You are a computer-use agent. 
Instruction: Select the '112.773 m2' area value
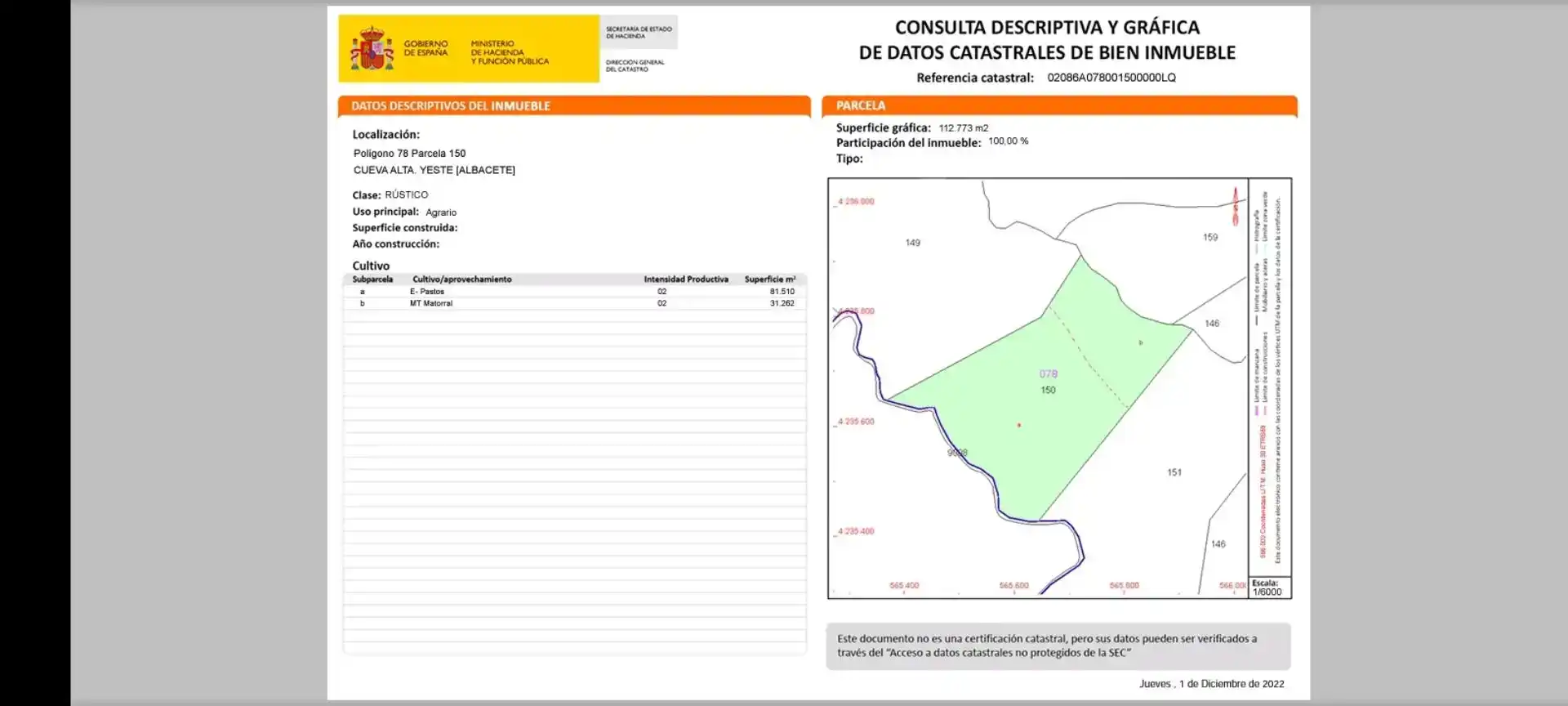coord(964,128)
